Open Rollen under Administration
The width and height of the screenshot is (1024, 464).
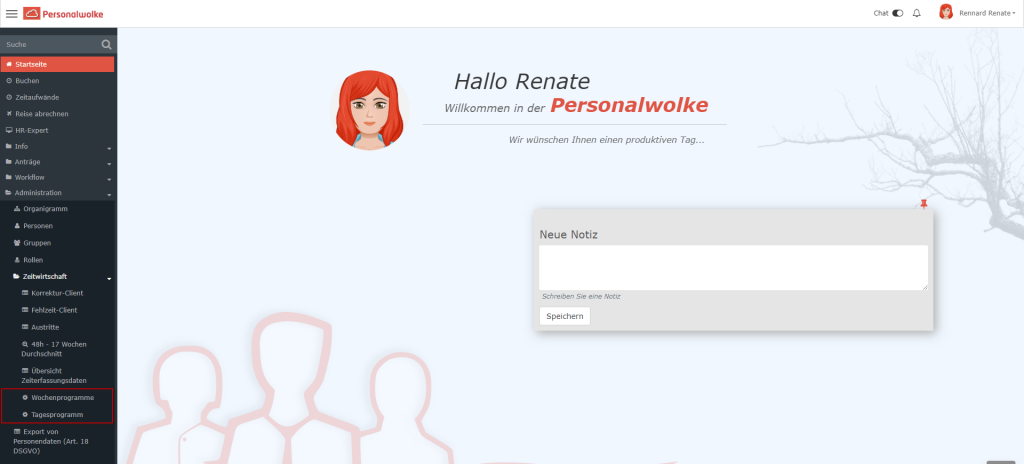coord(33,259)
